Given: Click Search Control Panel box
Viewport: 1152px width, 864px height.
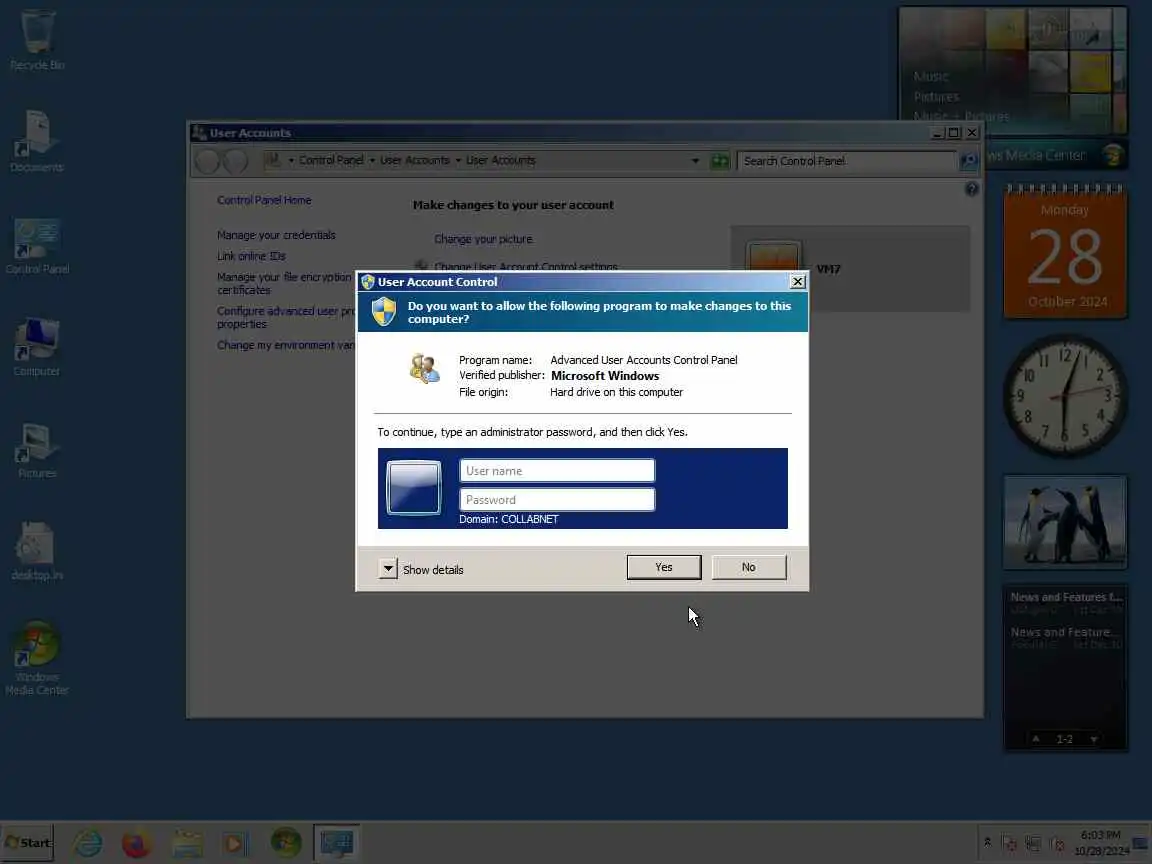Looking at the screenshot, I should [846, 161].
